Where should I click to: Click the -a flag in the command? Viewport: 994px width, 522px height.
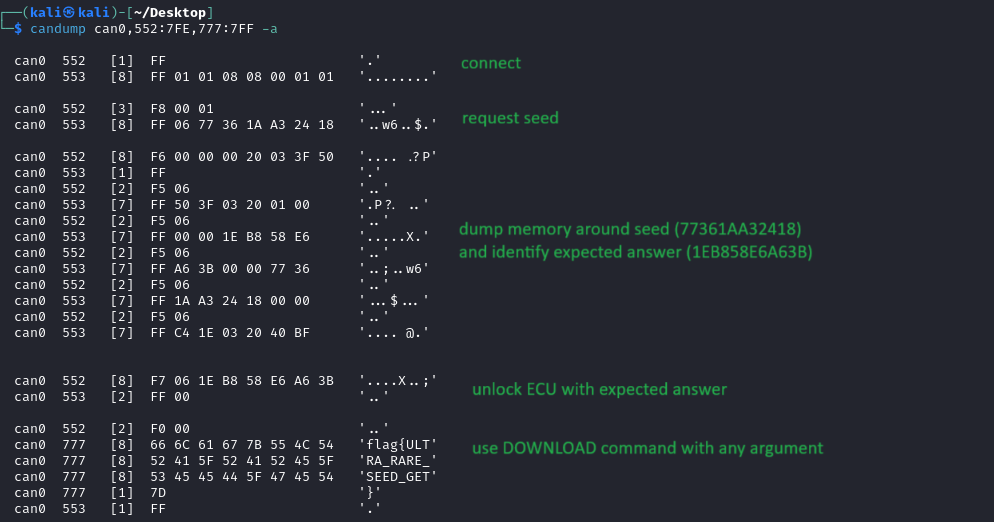coord(269,28)
